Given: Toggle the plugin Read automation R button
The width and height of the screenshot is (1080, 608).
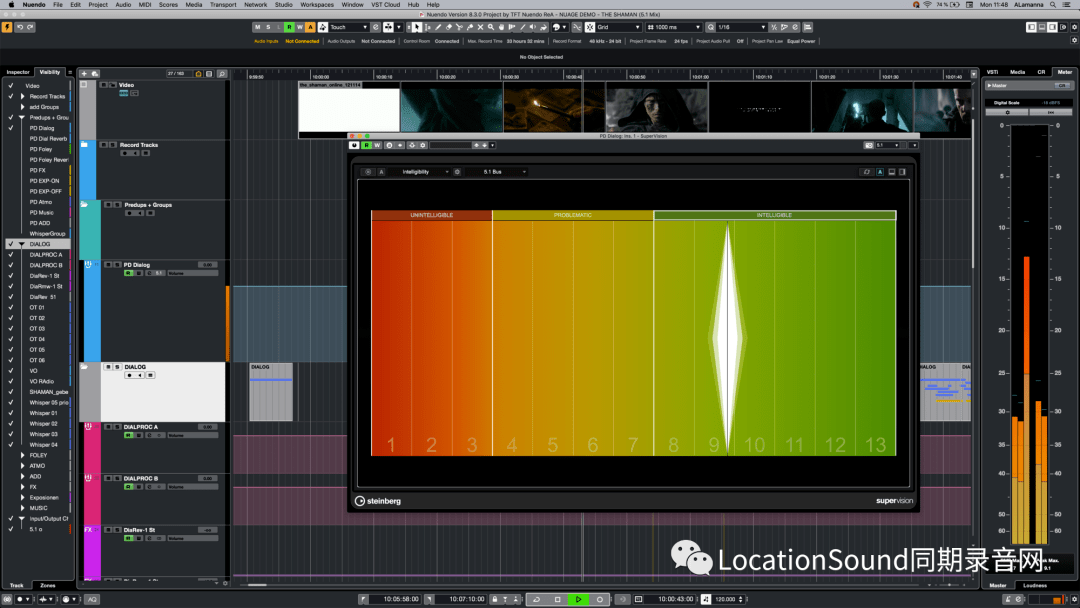Looking at the screenshot, I should click(x=366, y=145).
